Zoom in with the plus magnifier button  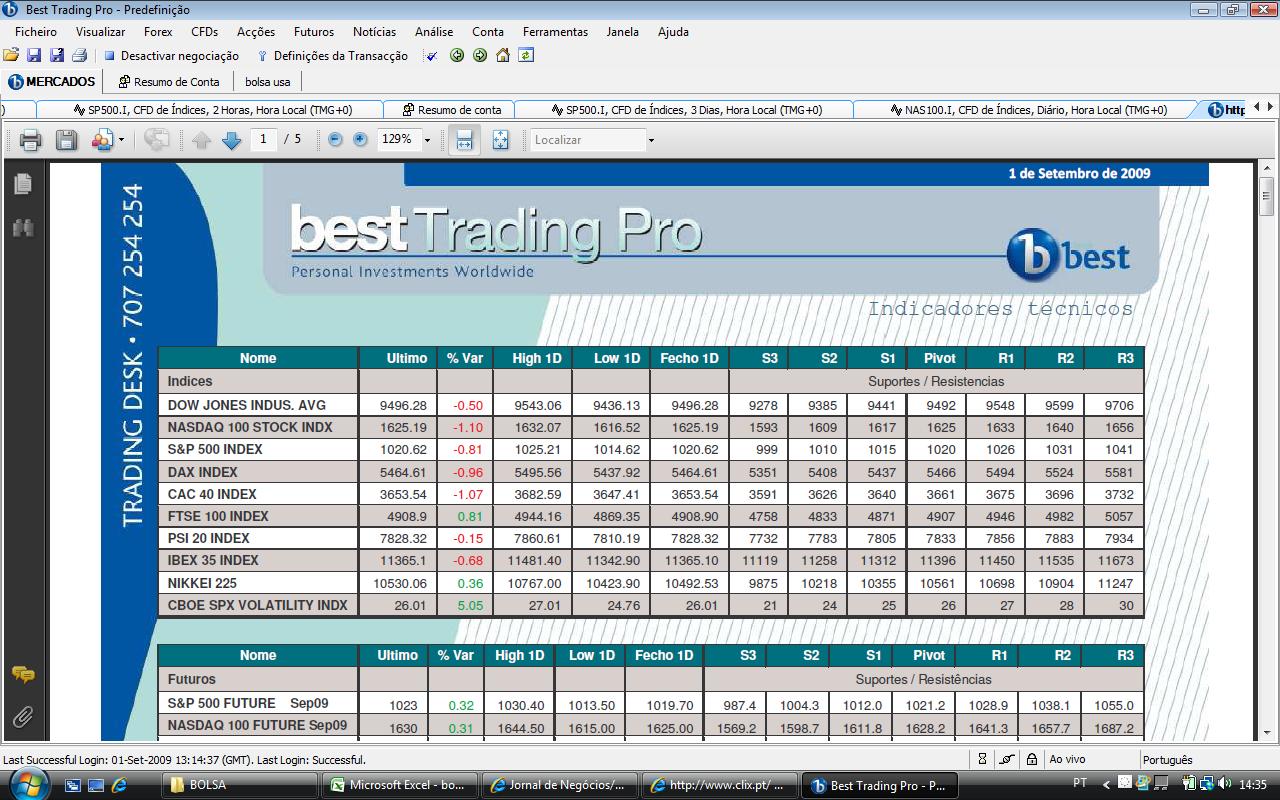click(x=360, y=140)
